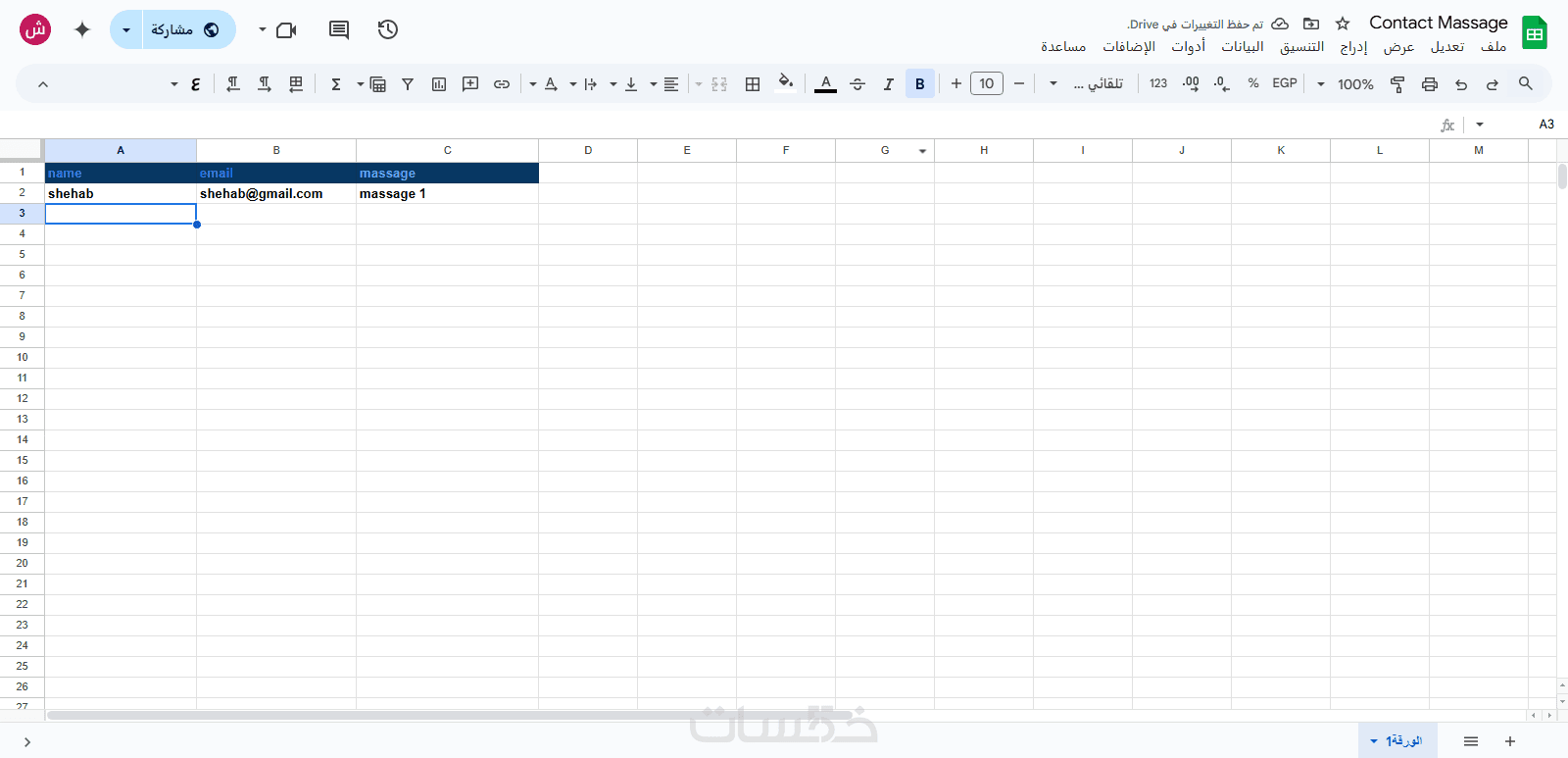Create a filter funnel icon
The height and width of the screenshot is (758, 1568).
pyautogui.click(x=408, y=84)
